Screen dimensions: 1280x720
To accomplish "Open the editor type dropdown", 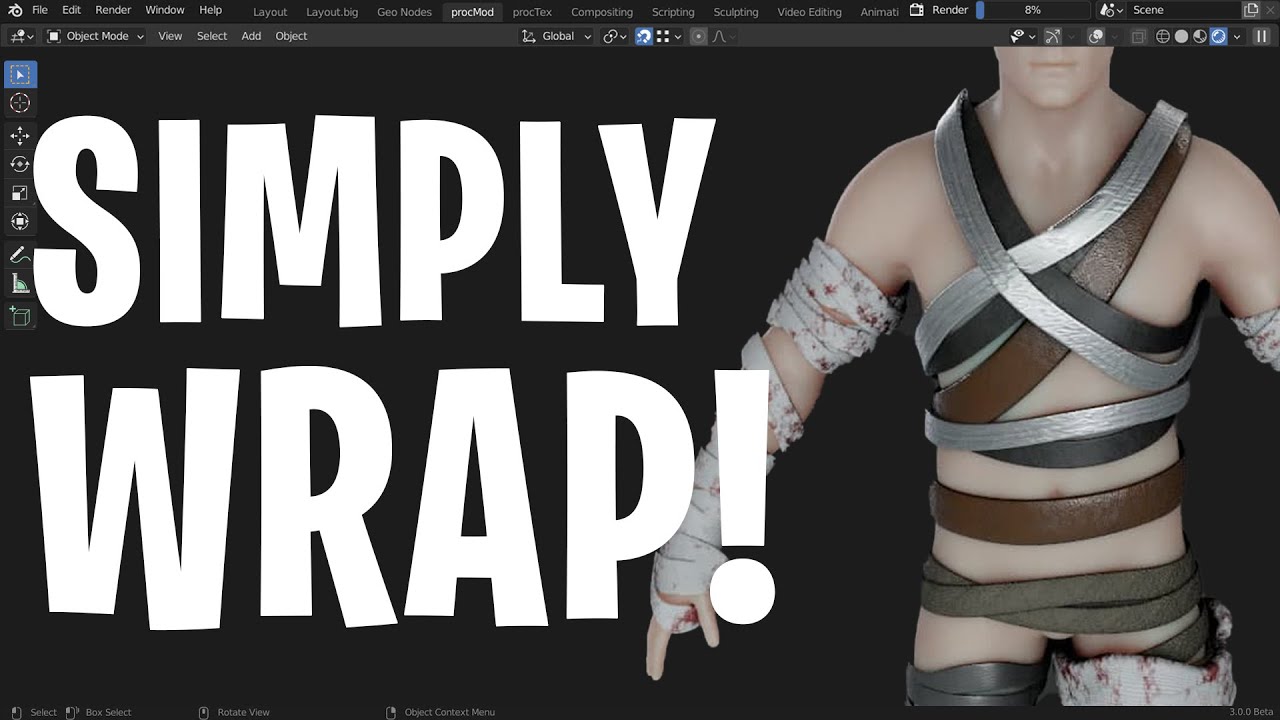I will tap(22, 36).
